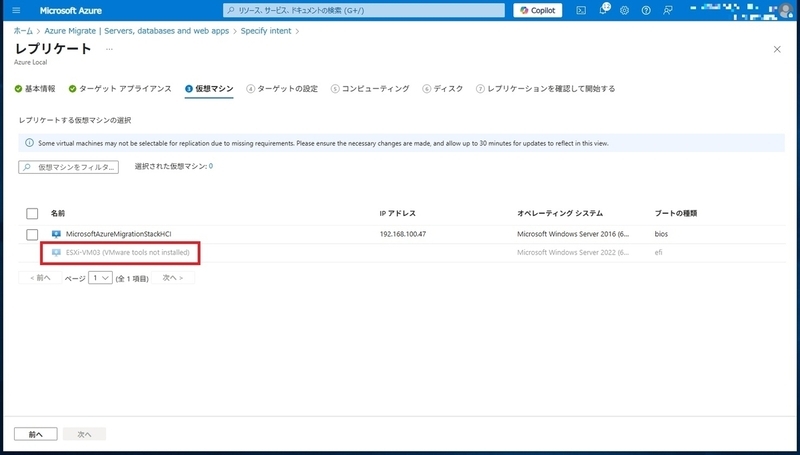Check the MicrosoftAzureMigrationStackHCI row checkbox
800x455 pixels.
click(x=32, y=234)
